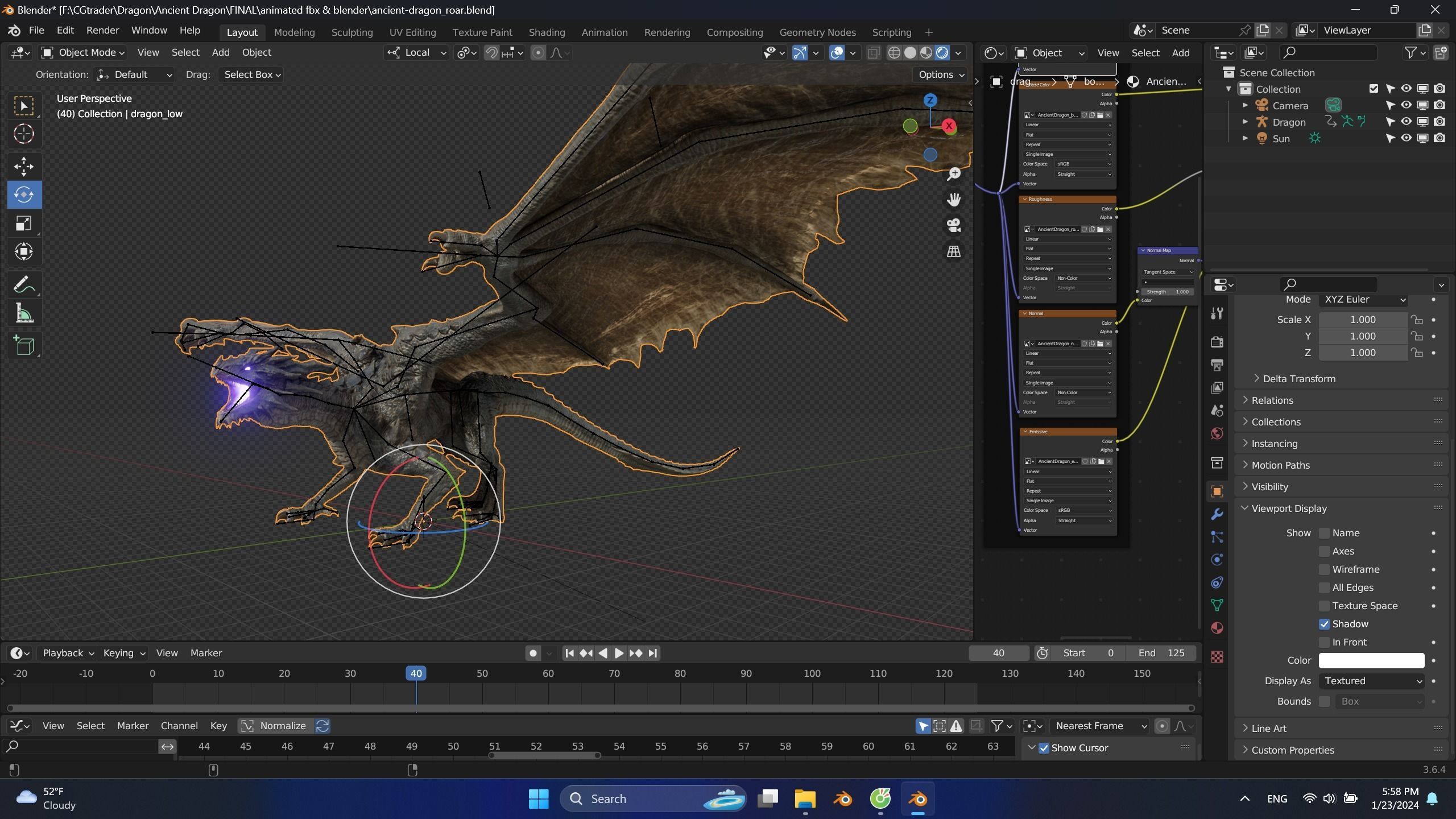
Task: Open the Object Mode dropdown
Action: click(x=83, y=52)
